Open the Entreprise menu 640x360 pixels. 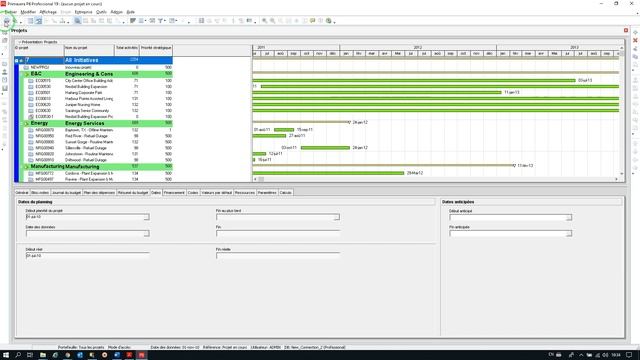pos(83,12)
